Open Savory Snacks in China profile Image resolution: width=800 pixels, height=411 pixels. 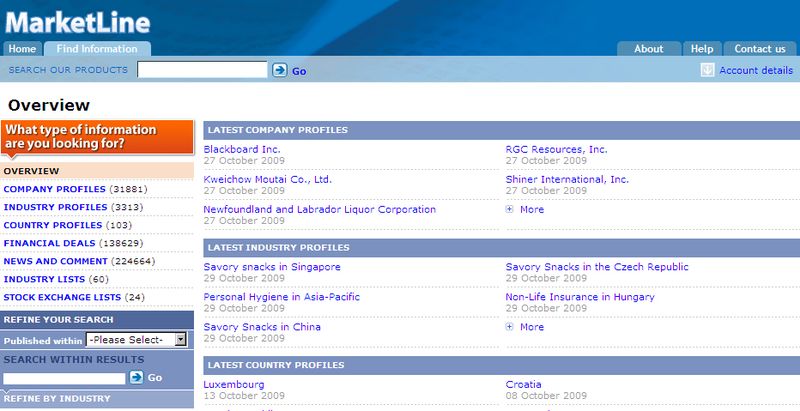(262, 327)
